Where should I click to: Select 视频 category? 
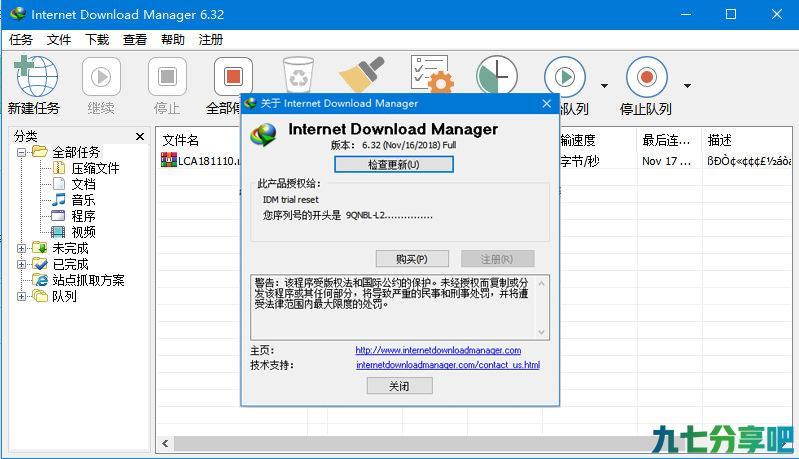(83, 232)
